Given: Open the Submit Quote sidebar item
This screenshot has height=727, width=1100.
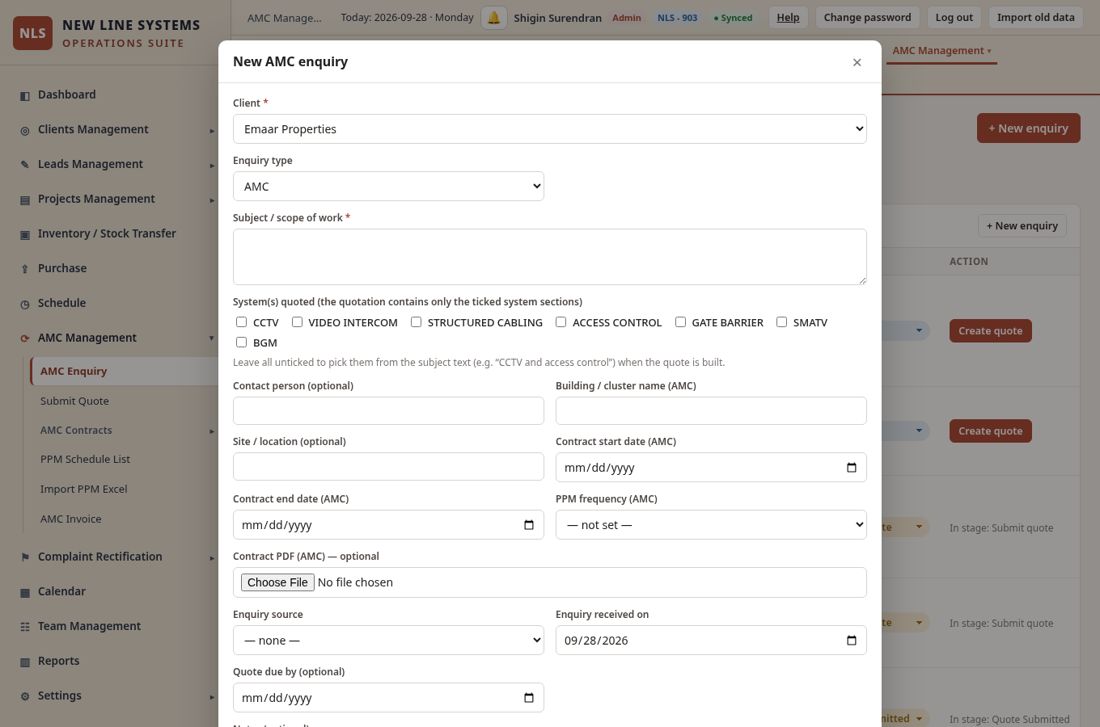Looking at the screenshot, I should [74, 401].
